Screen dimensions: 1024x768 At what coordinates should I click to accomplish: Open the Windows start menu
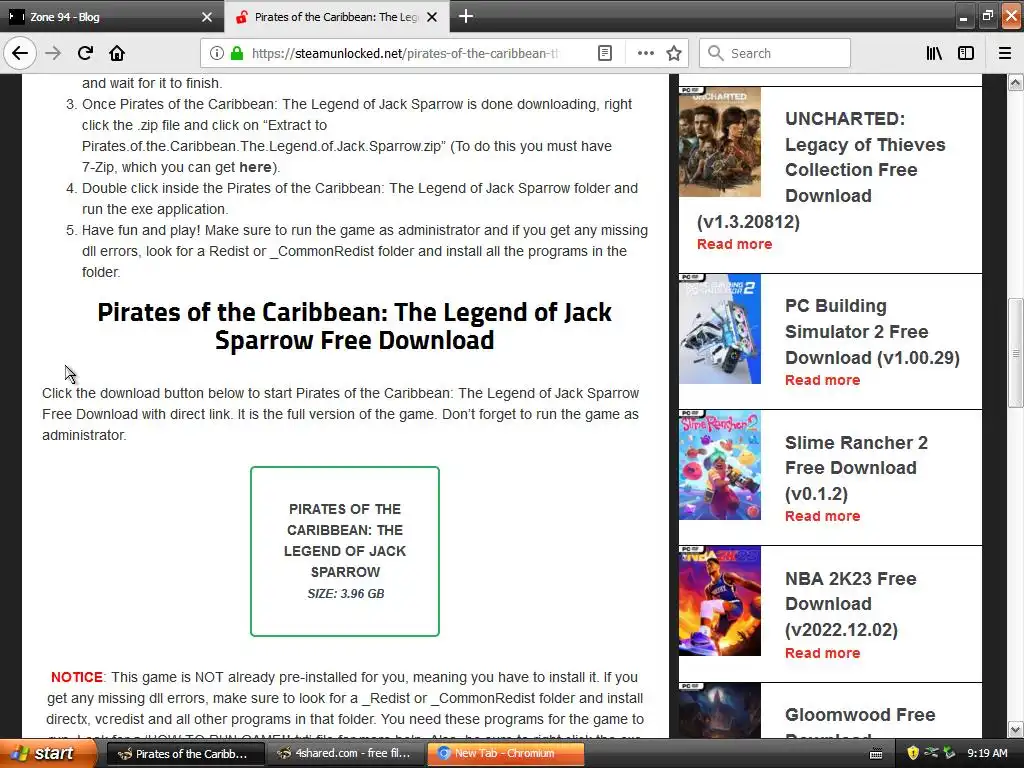click(x=47, y=753)
